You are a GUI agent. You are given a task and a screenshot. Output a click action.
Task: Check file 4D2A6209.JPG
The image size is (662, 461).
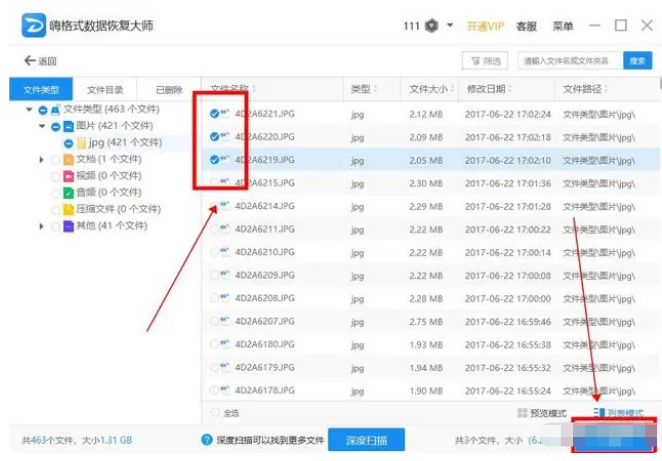click(214, 275)
